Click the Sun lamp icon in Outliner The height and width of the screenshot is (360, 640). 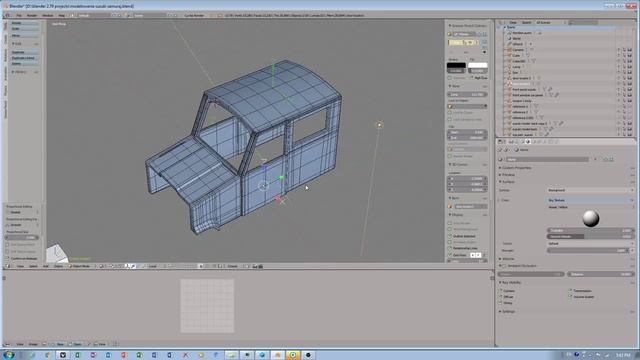[509, 72]
